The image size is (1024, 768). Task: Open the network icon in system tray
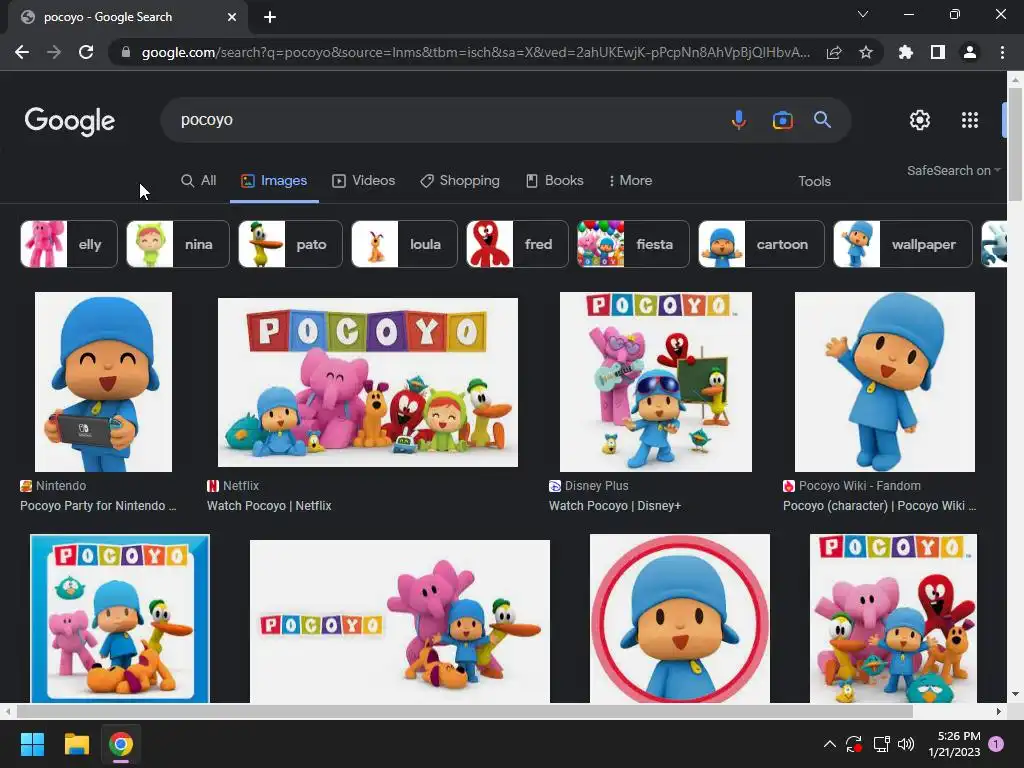tap(881, 744)
